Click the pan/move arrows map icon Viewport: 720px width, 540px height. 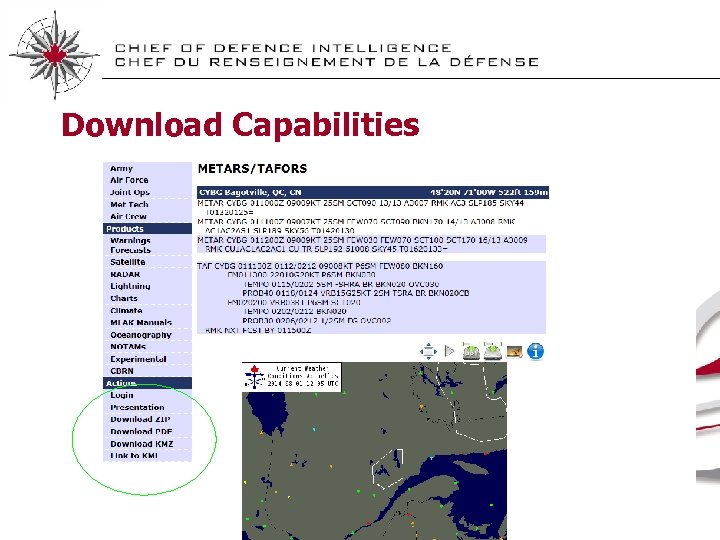click(428, 352)
